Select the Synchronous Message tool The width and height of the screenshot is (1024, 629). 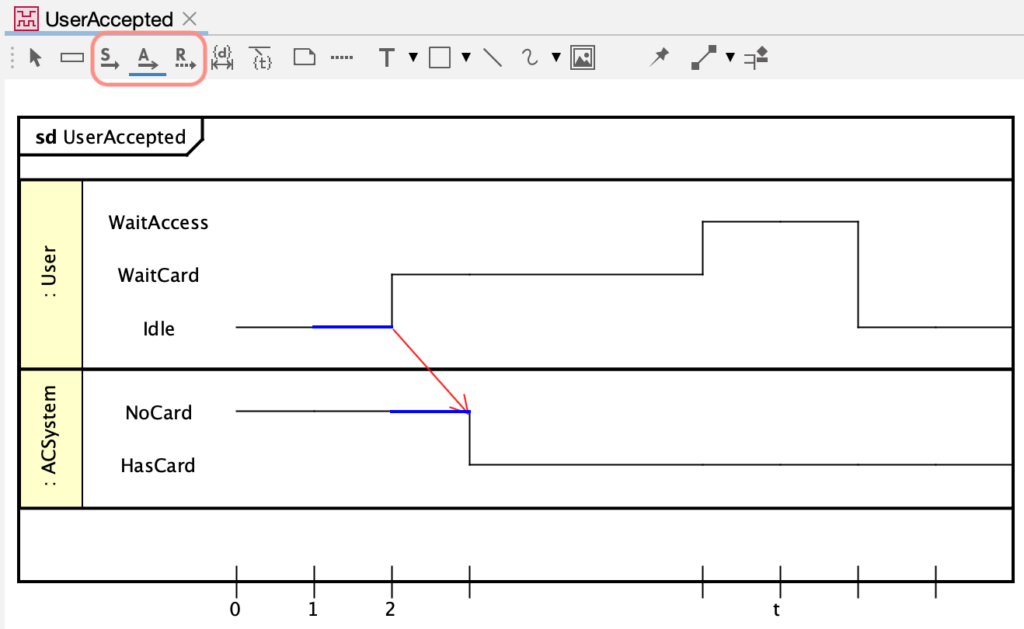tap(108, 57)
